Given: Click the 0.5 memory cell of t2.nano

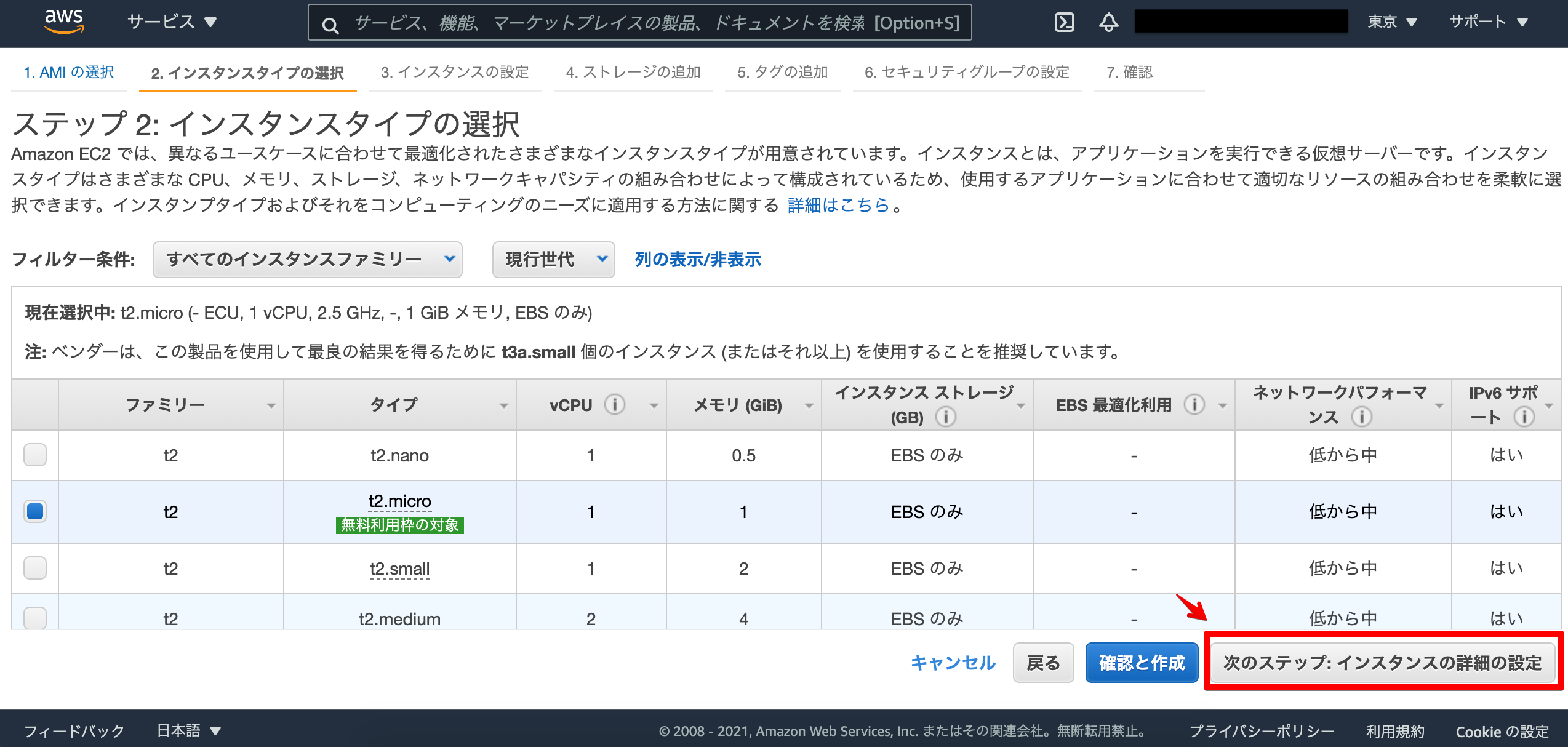Looking at the screenshot, I should point(743,455).
